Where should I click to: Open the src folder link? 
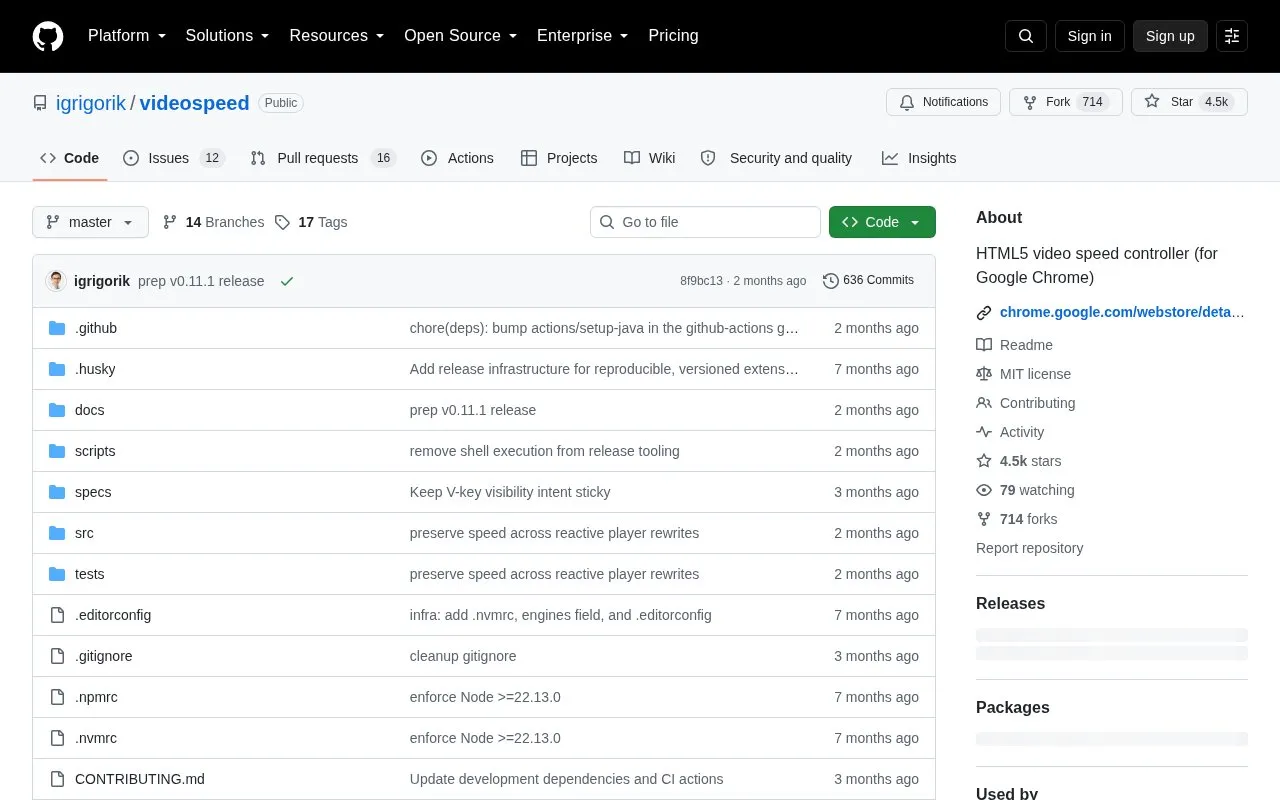[x=84, y=533]
